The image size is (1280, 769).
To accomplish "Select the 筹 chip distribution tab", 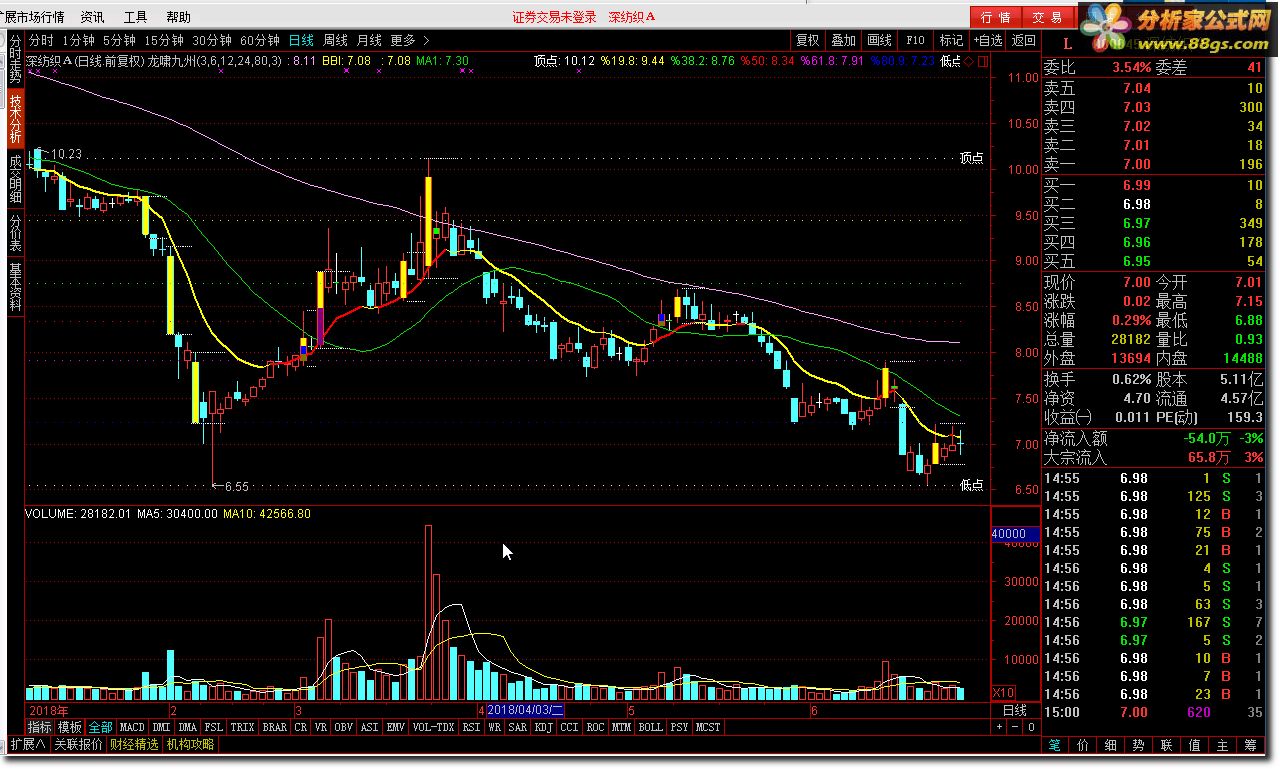I will [1251, 745].
